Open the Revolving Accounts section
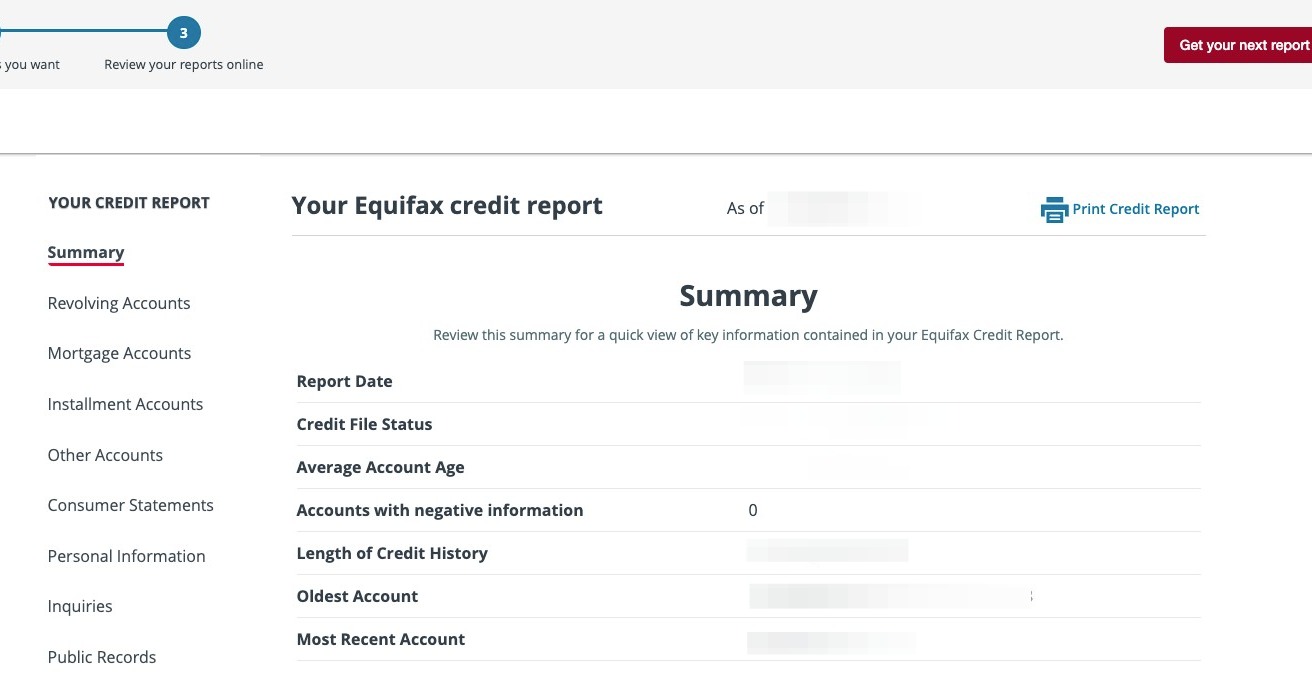The width and height of the screenshot is (1312, 683). 119,304
